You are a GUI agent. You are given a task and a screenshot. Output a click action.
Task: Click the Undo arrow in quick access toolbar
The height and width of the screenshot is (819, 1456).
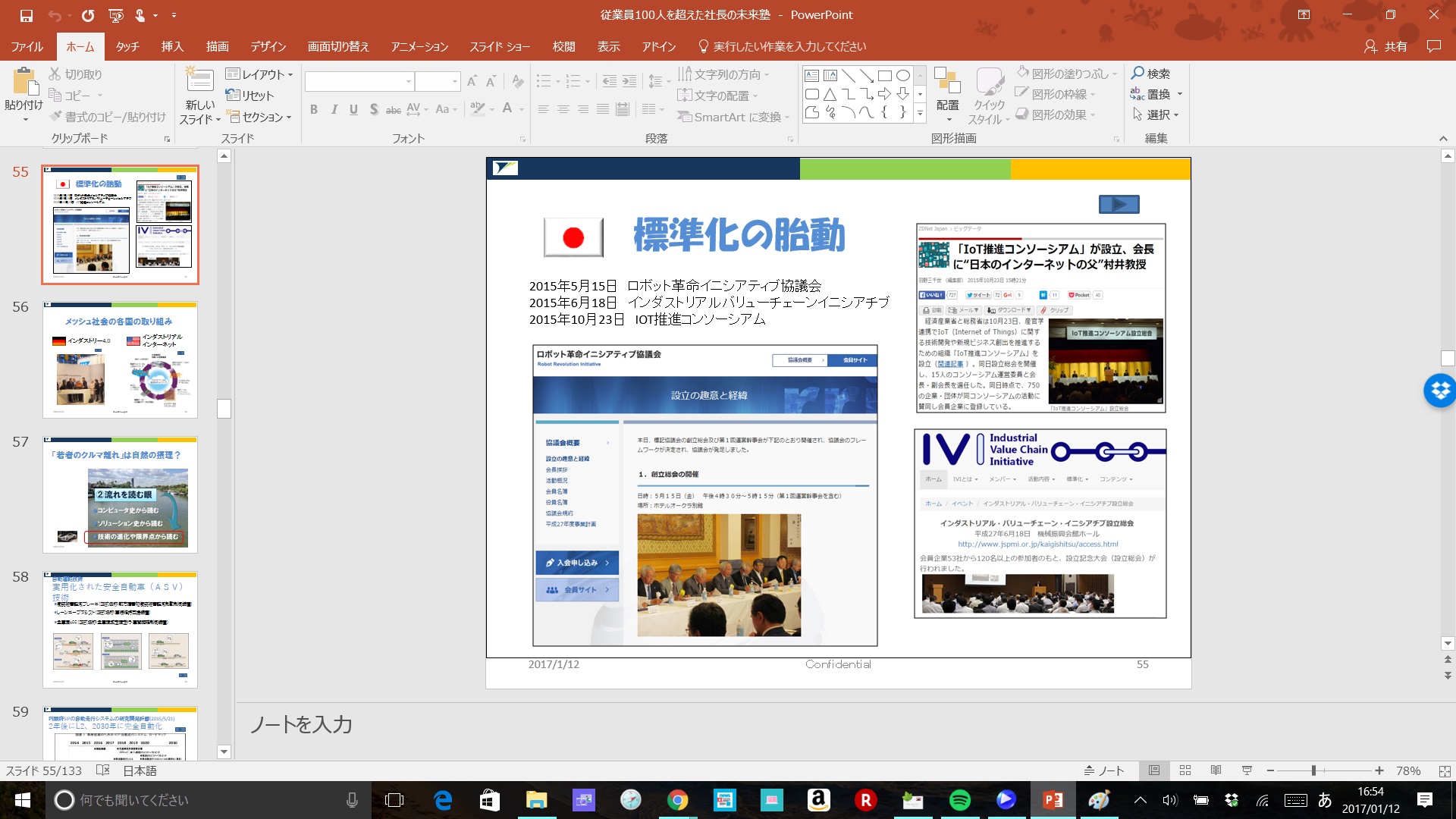(x=54, y=15)
